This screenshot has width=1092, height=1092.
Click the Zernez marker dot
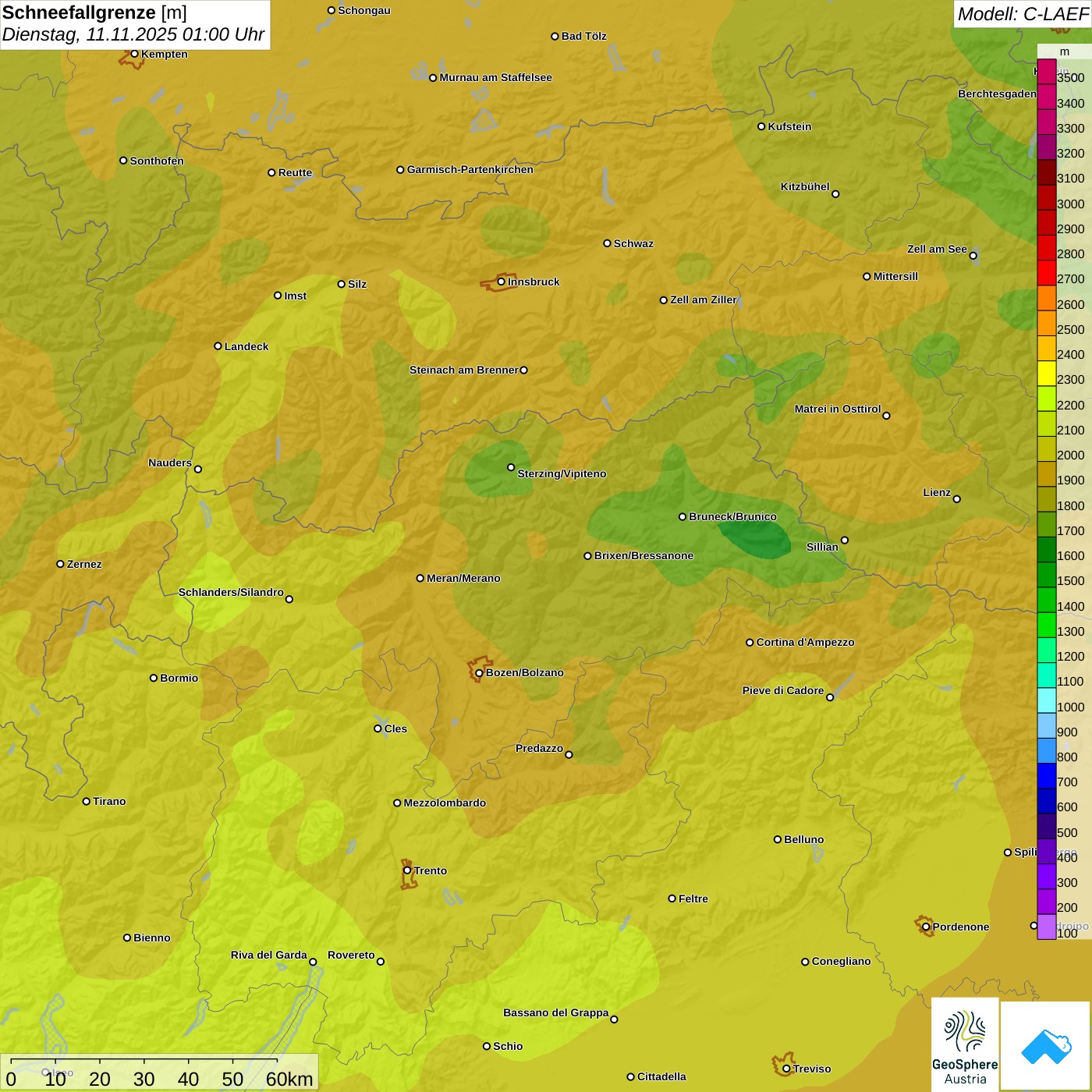point(60,564)
